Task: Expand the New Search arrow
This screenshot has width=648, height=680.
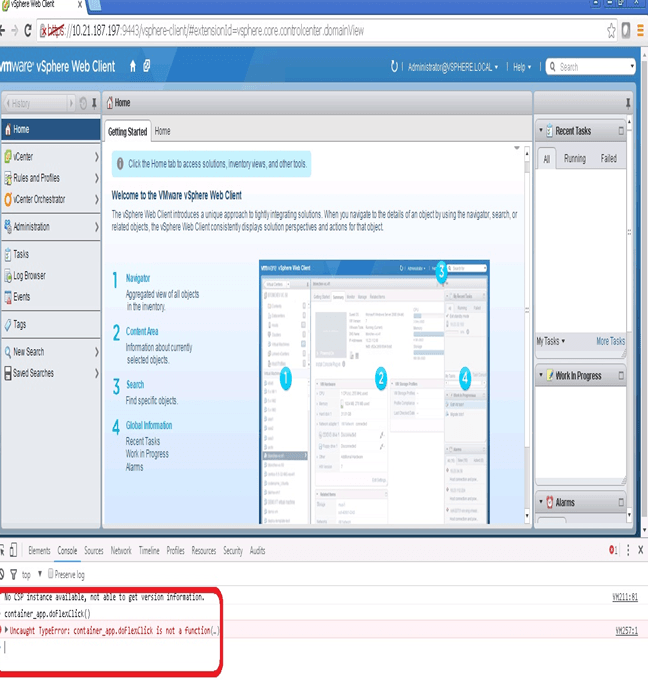Action: [x=97, y=352]
